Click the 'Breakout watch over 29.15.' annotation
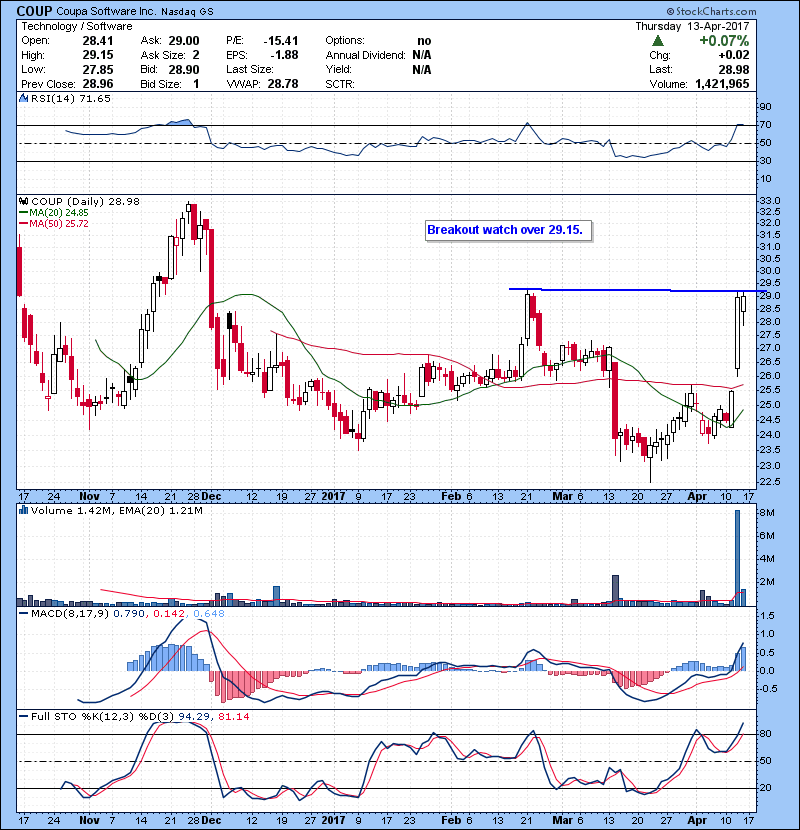 pyautogui.click(x=508, y=230)
